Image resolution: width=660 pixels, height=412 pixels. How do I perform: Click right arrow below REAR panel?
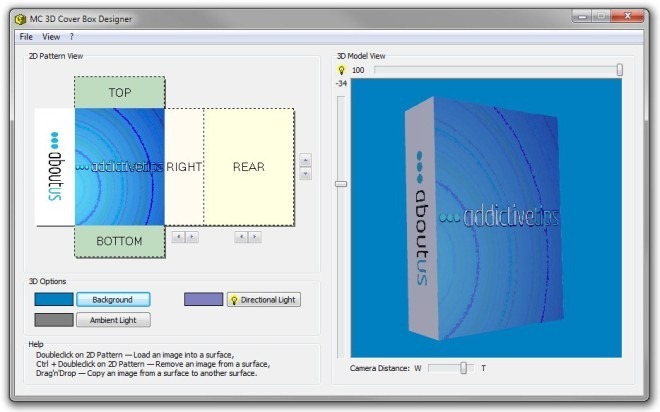[255, 237]
